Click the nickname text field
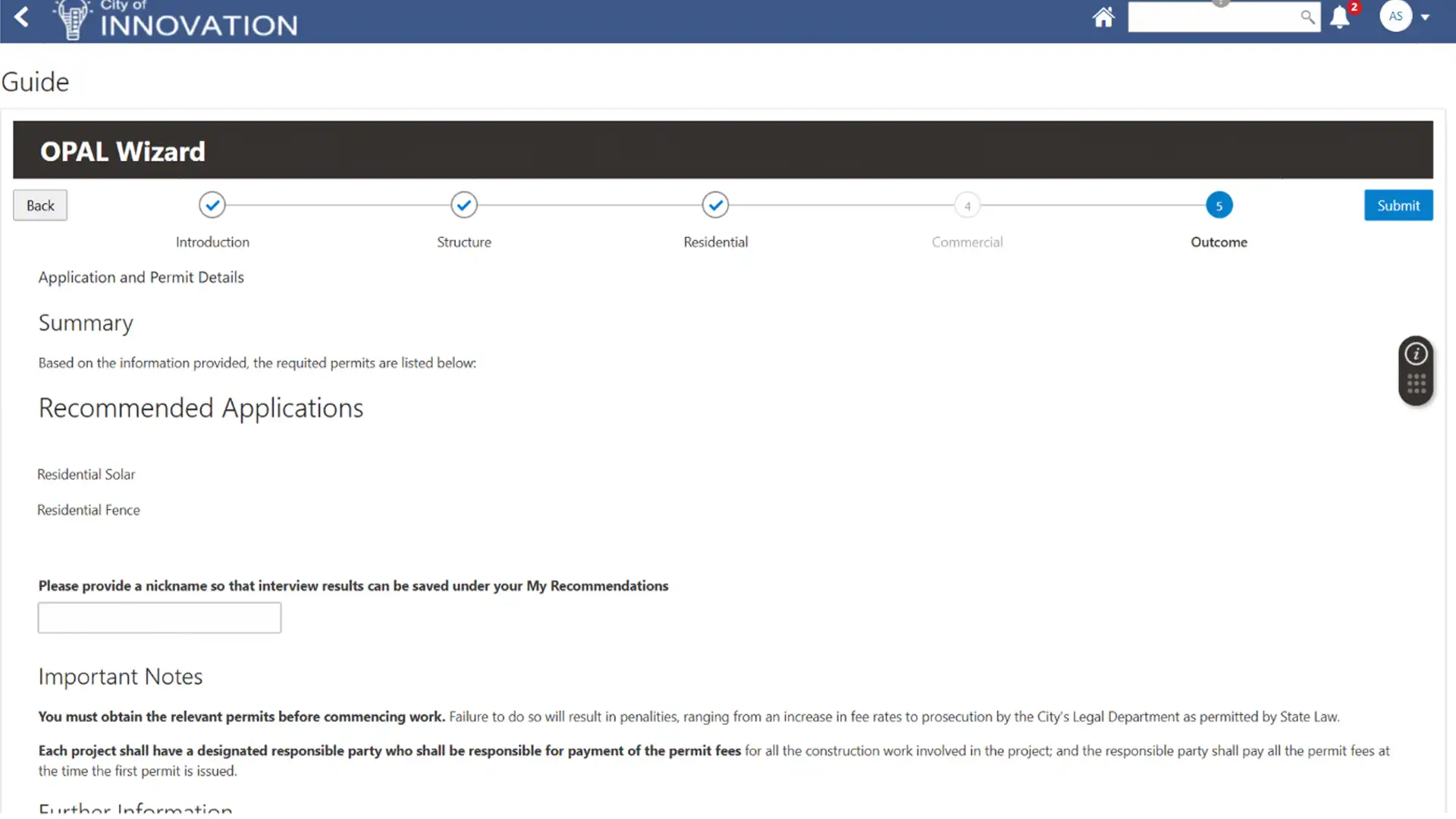 [x=159, y=618]
